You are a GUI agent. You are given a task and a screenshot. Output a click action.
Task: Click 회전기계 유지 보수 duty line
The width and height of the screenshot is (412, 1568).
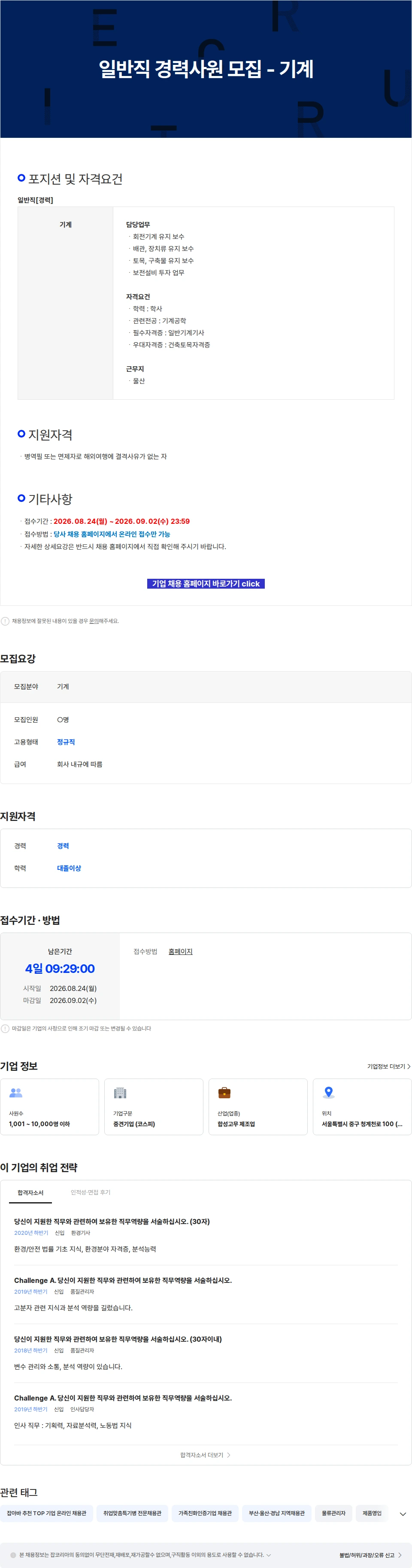(x=158, y=236)
